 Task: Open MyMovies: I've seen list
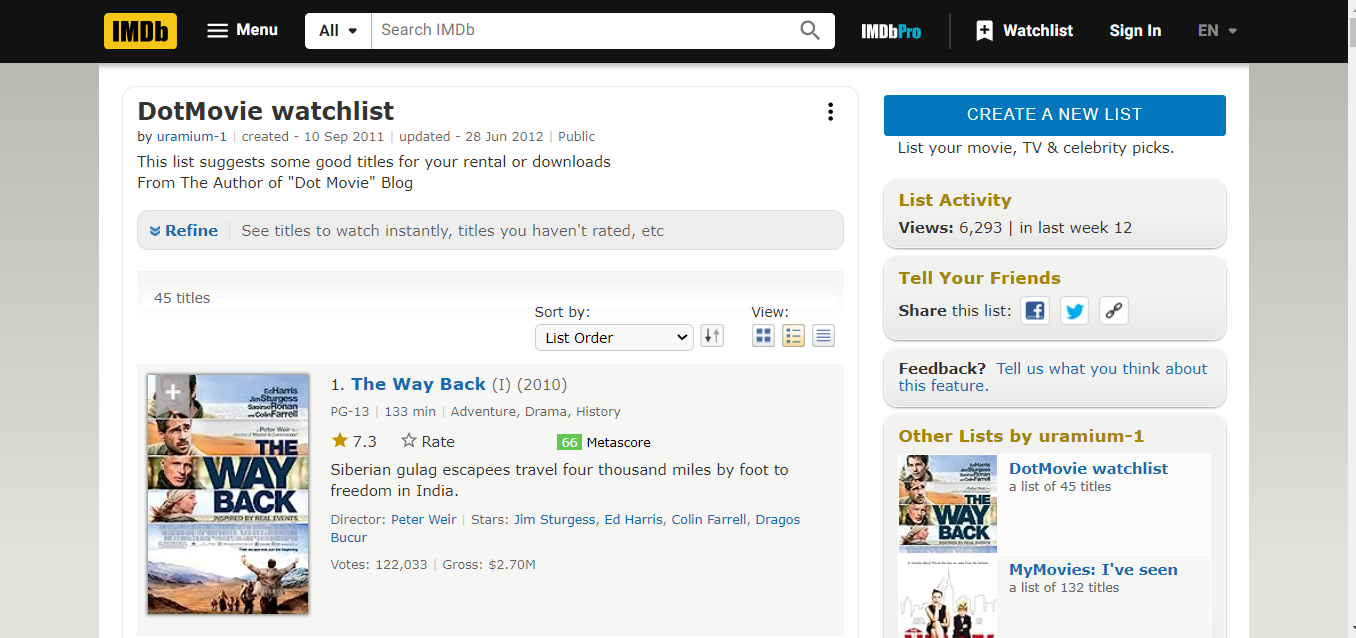click(1093, 570)
